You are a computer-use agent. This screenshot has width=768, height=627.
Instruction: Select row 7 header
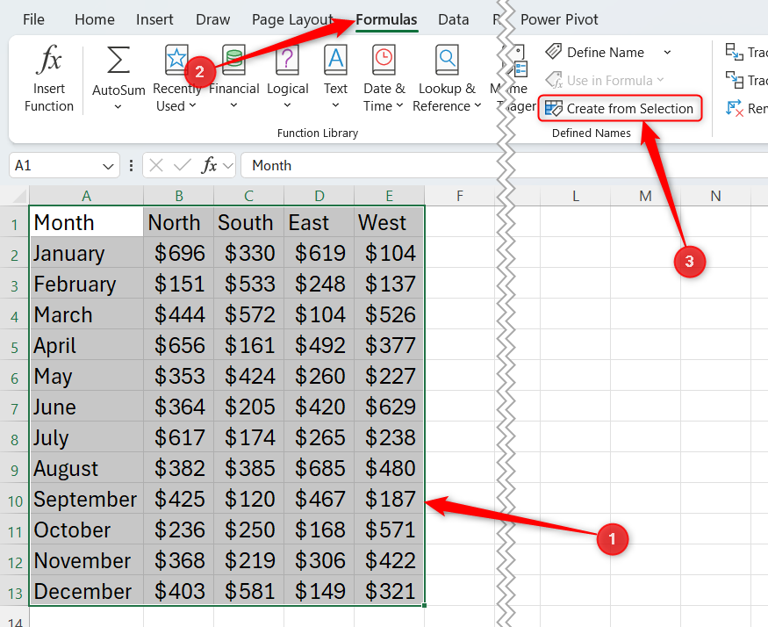14,409
